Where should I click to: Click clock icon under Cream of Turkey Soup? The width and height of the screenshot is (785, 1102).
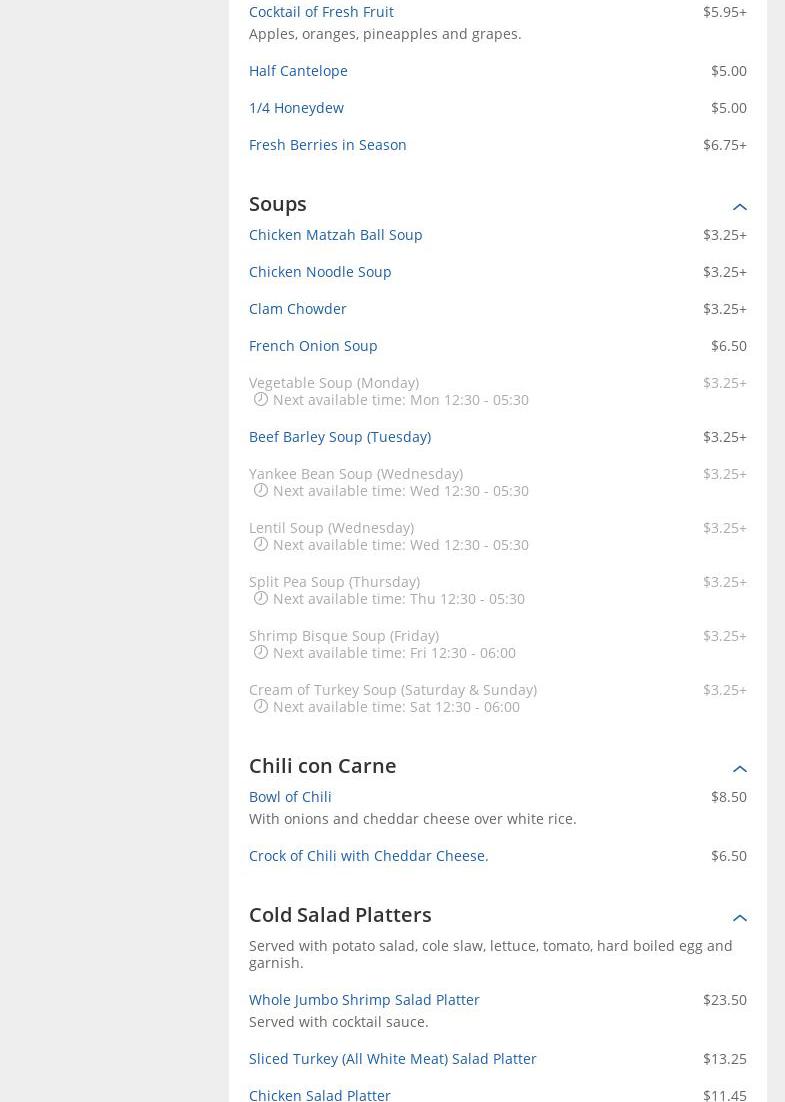click(261, 706)
